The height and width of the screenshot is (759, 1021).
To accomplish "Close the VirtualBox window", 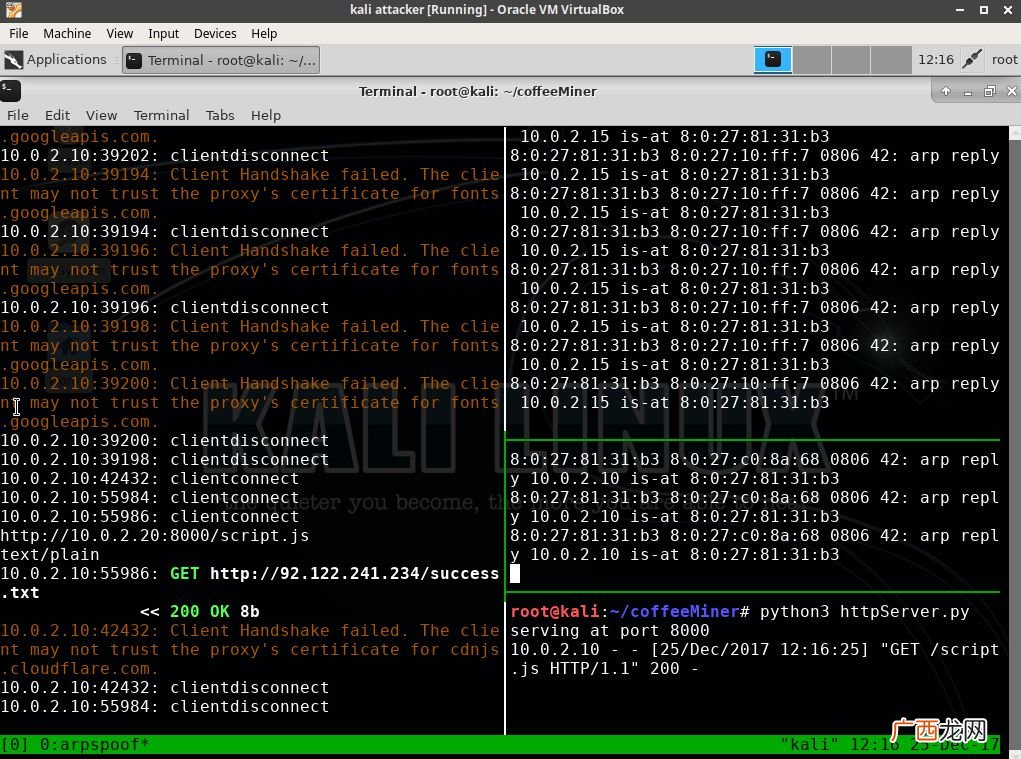I will pyautogui.click(x=1007, y=10).
